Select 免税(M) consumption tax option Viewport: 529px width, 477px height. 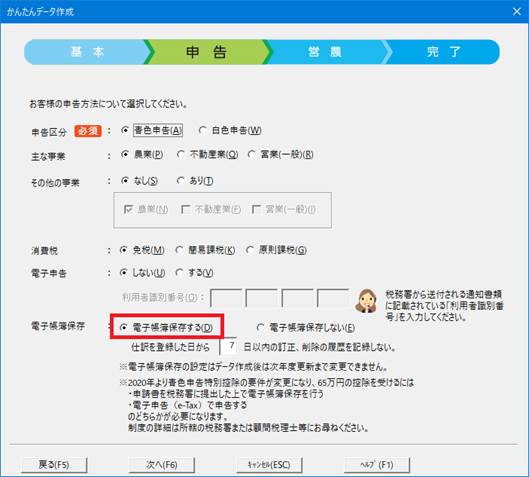[x=142, y=250]
